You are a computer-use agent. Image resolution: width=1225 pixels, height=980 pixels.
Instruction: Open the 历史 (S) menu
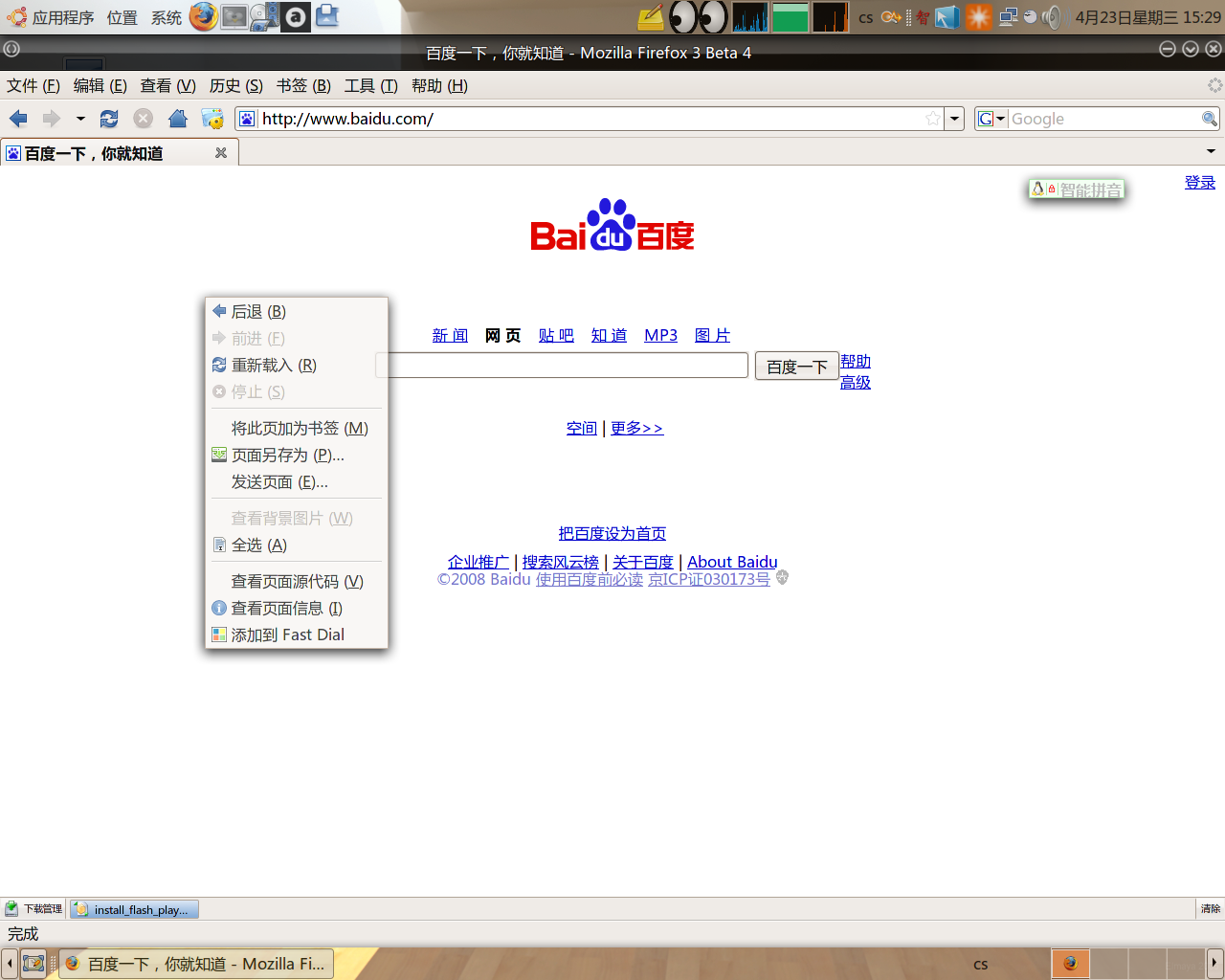(x=236, y=86)
